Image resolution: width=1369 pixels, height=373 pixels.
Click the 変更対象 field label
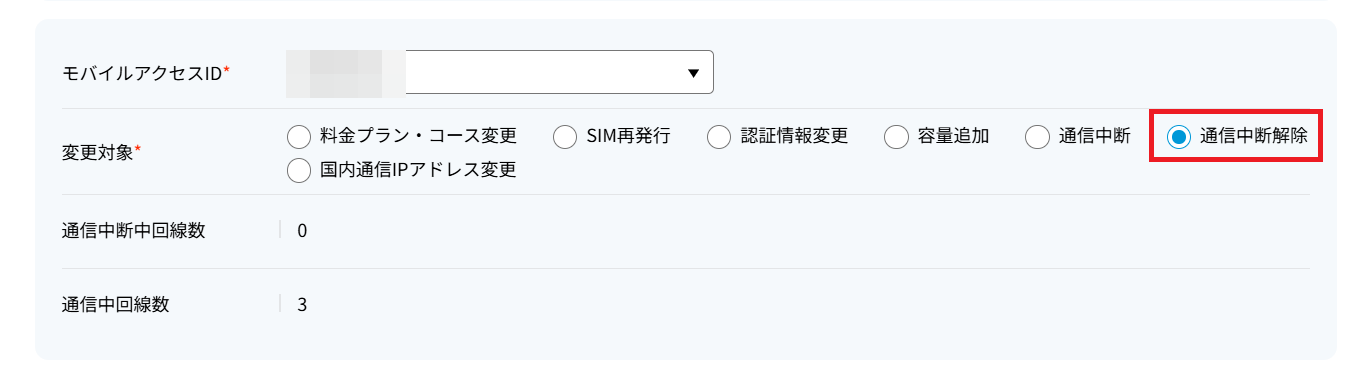point(101,153)
